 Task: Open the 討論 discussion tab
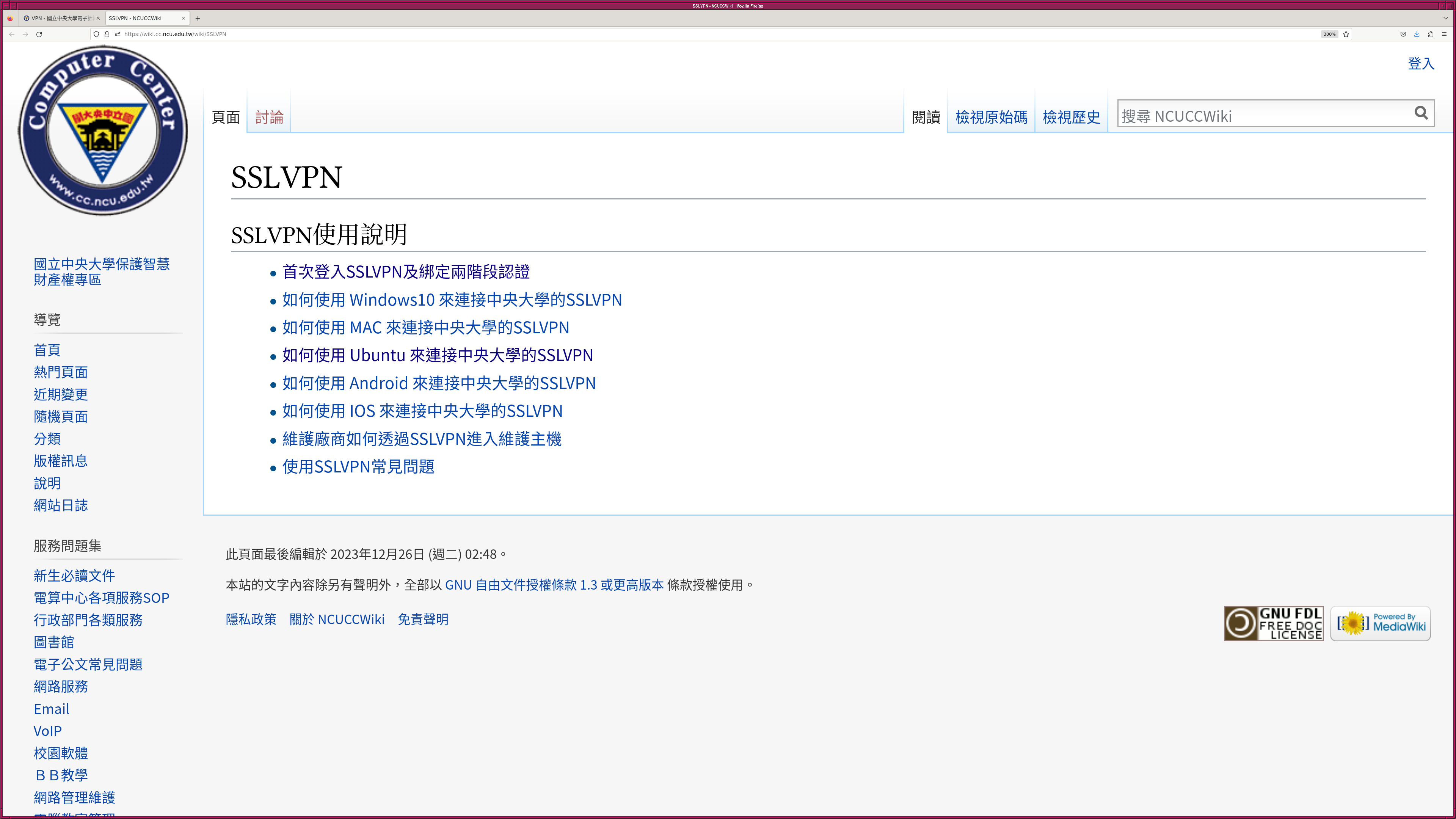[269, 117]
